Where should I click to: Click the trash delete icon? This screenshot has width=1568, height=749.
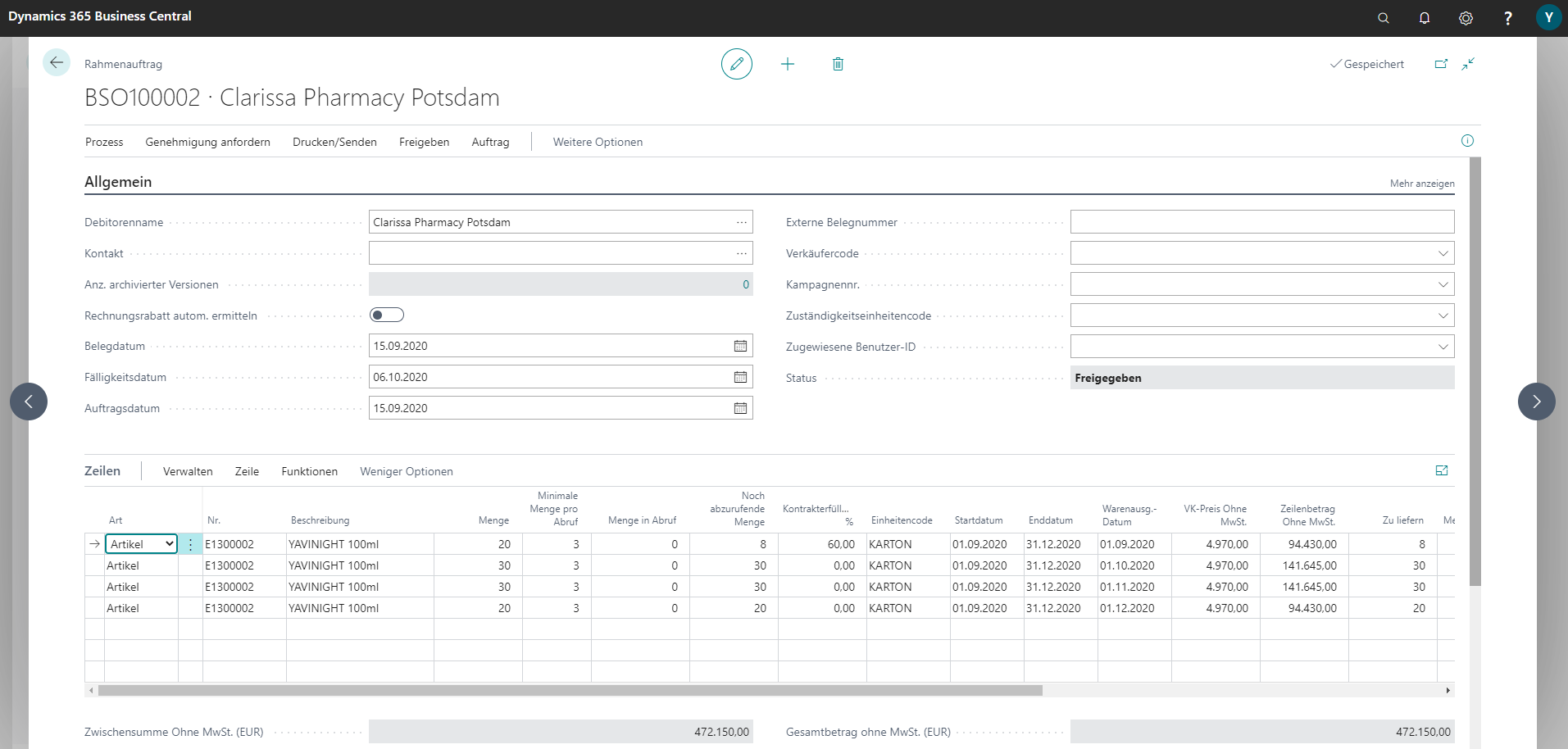click(x=838, y=64)
